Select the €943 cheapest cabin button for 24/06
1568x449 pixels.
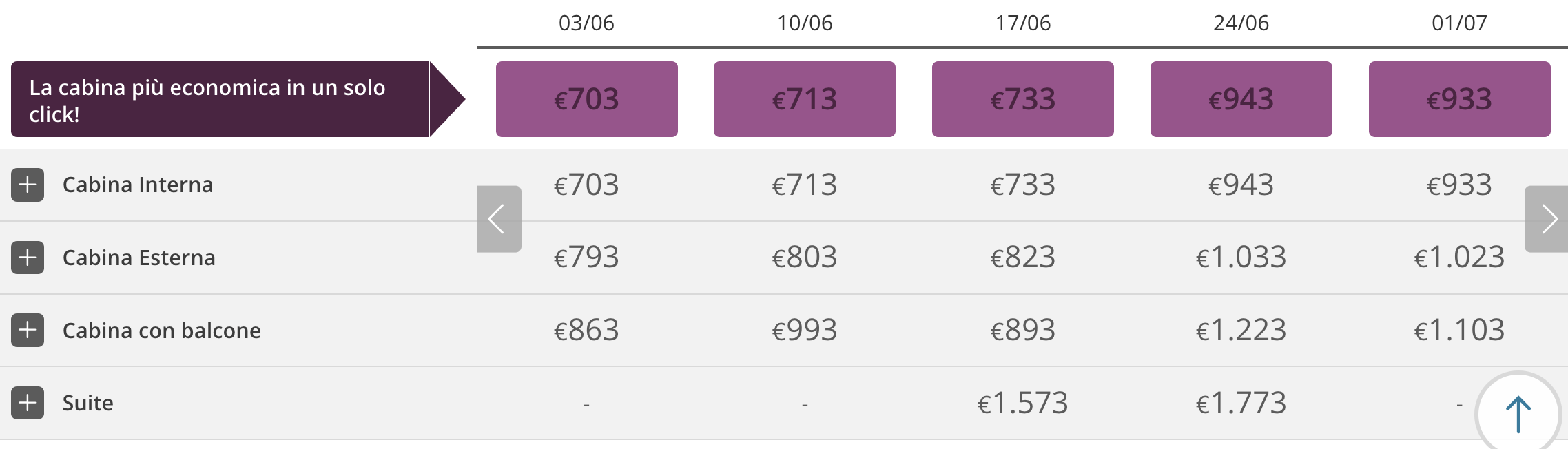pyautogui.click(x=1241, y=98)
